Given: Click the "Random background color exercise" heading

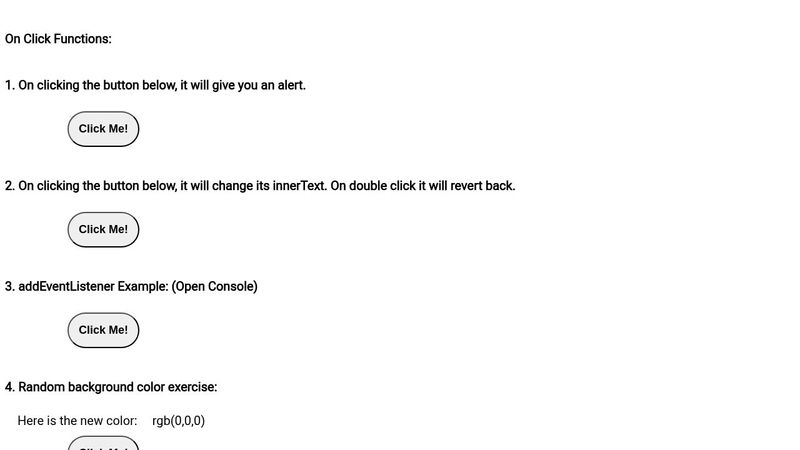Looking at the screenshot, I should point(117,387).
